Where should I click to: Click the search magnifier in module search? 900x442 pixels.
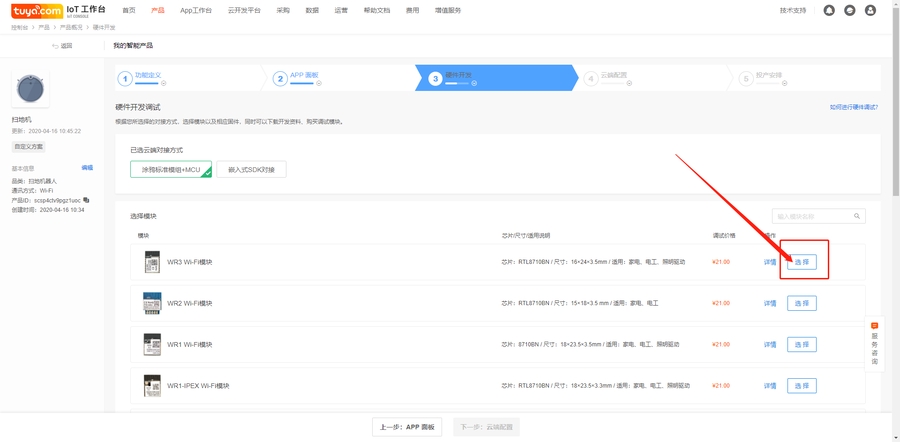coord(857,216)
